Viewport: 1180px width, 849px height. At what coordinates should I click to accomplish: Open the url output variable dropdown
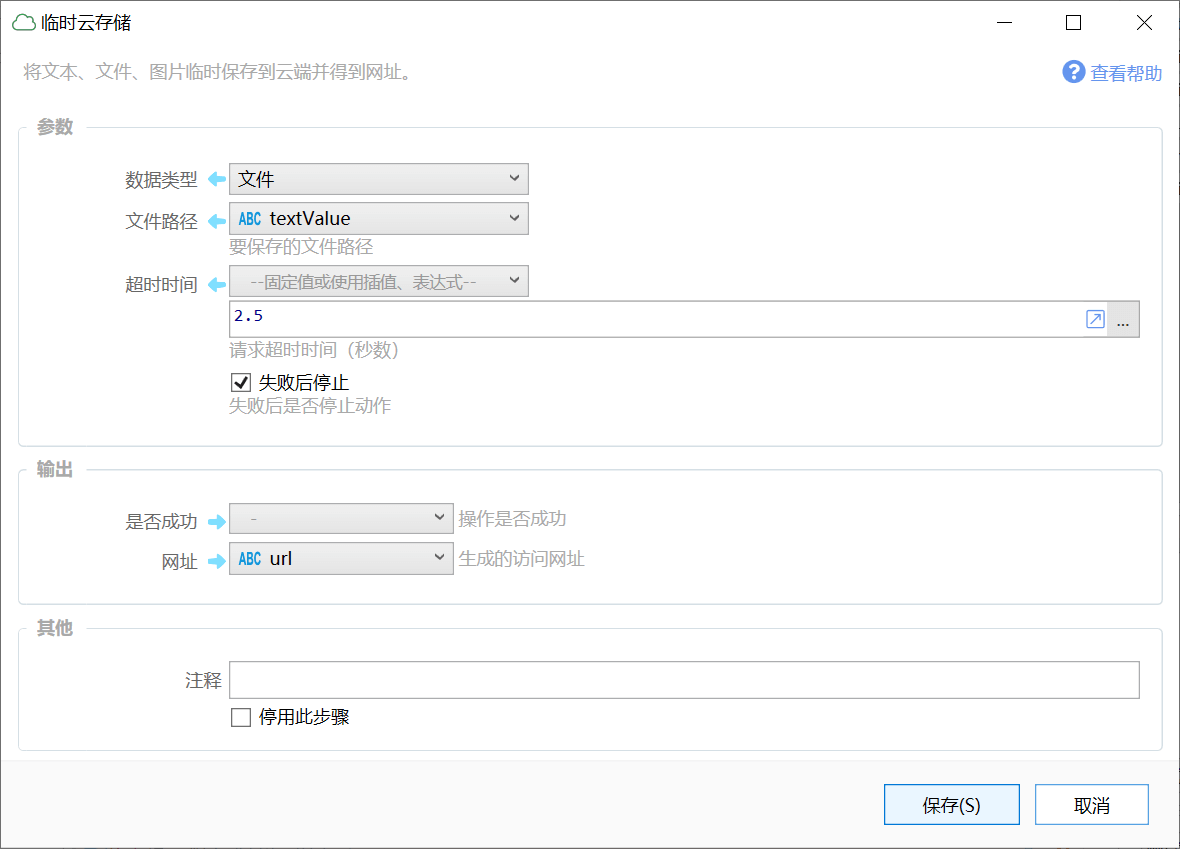pos(341,559)
